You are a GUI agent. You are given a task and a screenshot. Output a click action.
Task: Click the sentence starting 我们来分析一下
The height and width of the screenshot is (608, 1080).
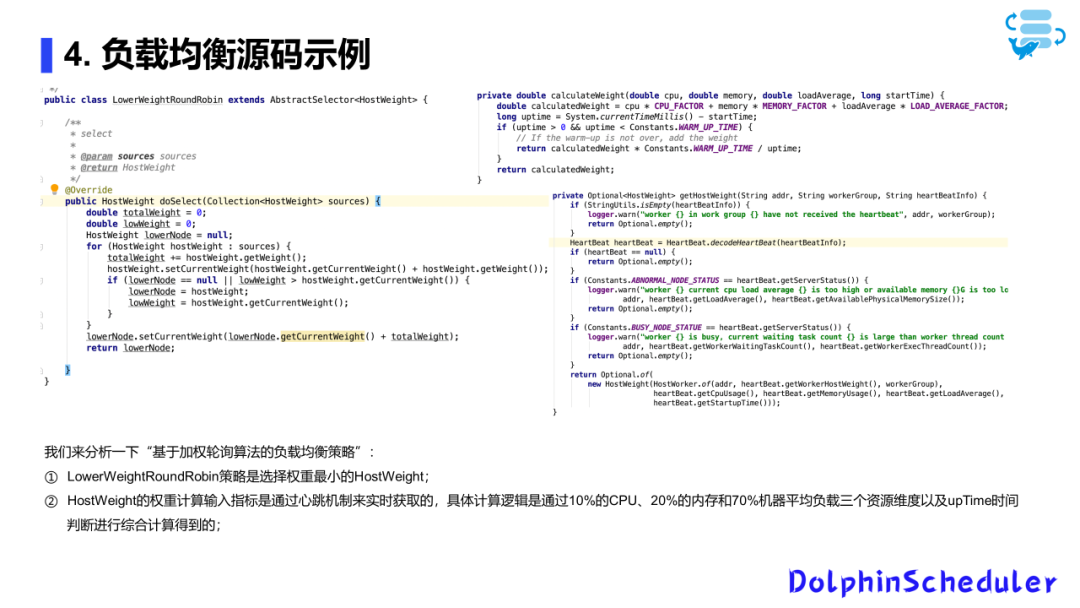(210, 452)
